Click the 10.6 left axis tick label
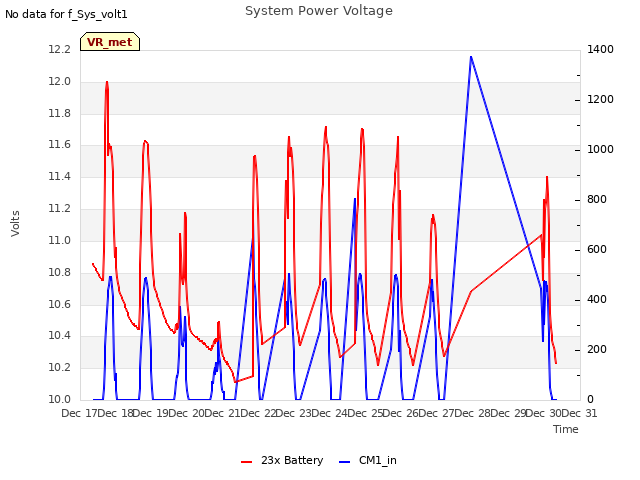This screenshot has width=640, height=480. coord(60,304)
